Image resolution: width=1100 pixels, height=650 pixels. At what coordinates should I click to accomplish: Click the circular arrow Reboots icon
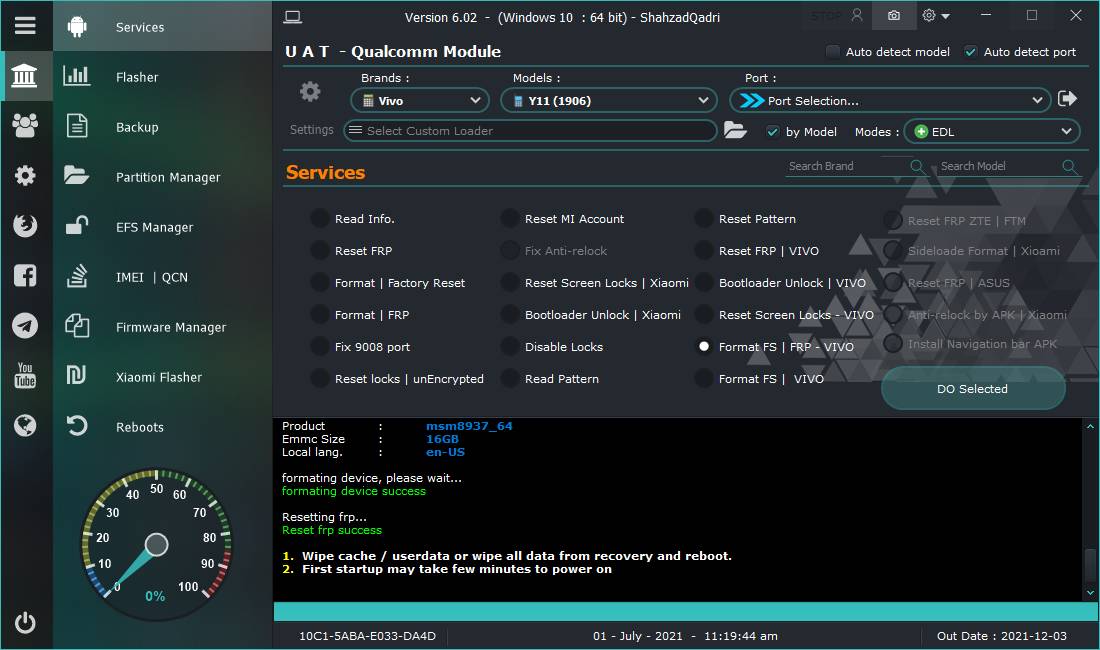click(x=76, y=426)
